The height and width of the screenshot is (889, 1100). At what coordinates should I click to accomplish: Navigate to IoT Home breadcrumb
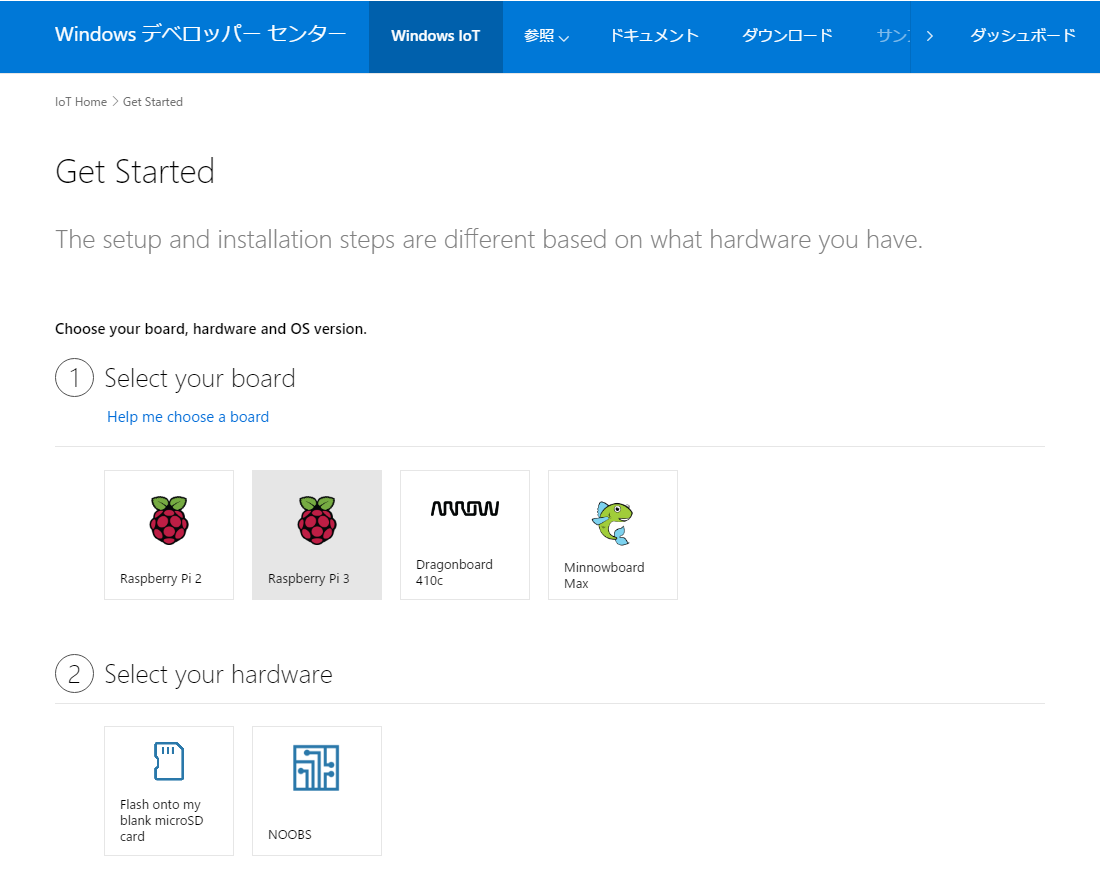pyautogui.click(x=81, y=102)
